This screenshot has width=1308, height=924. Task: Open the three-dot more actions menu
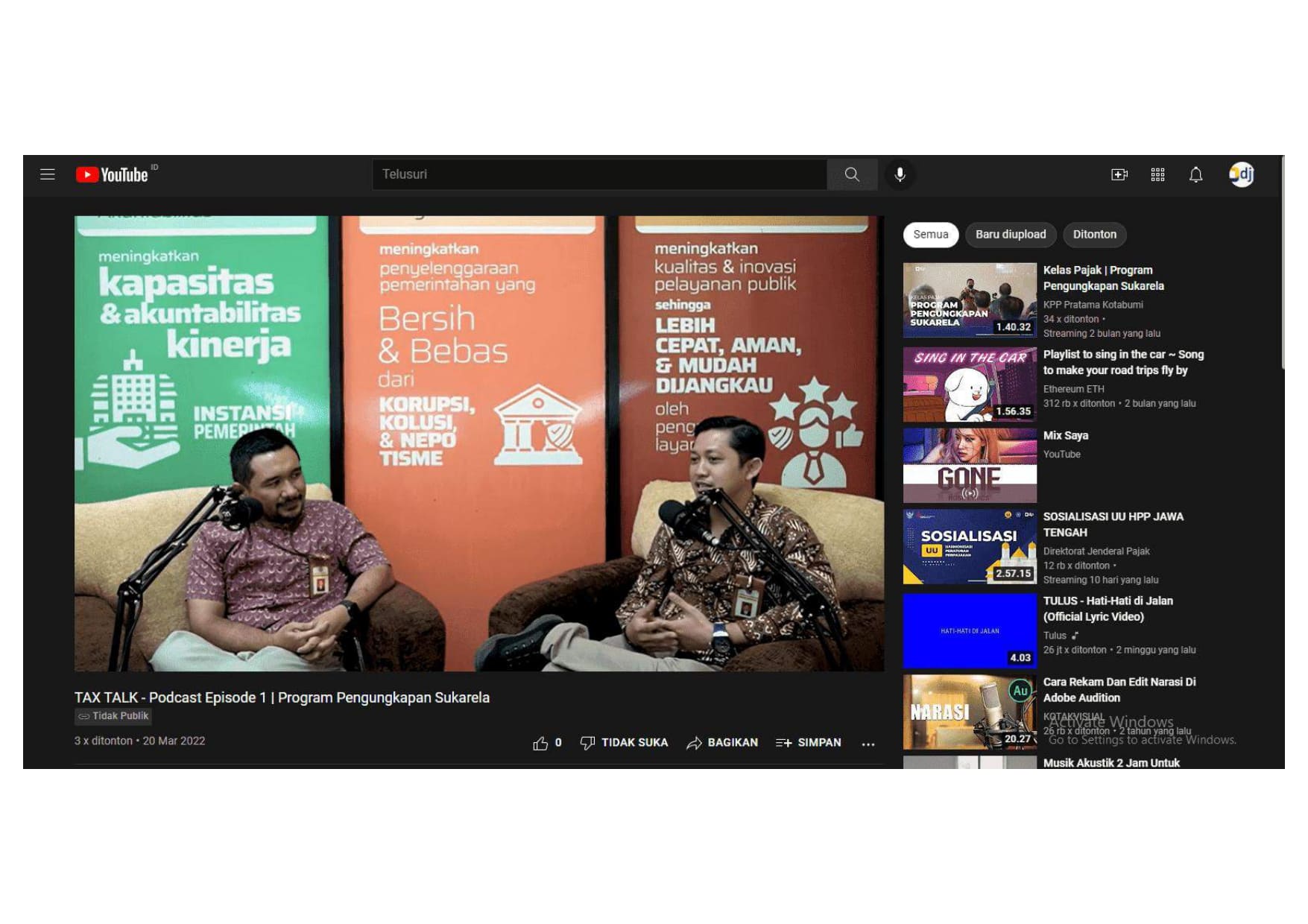point(868,744)
